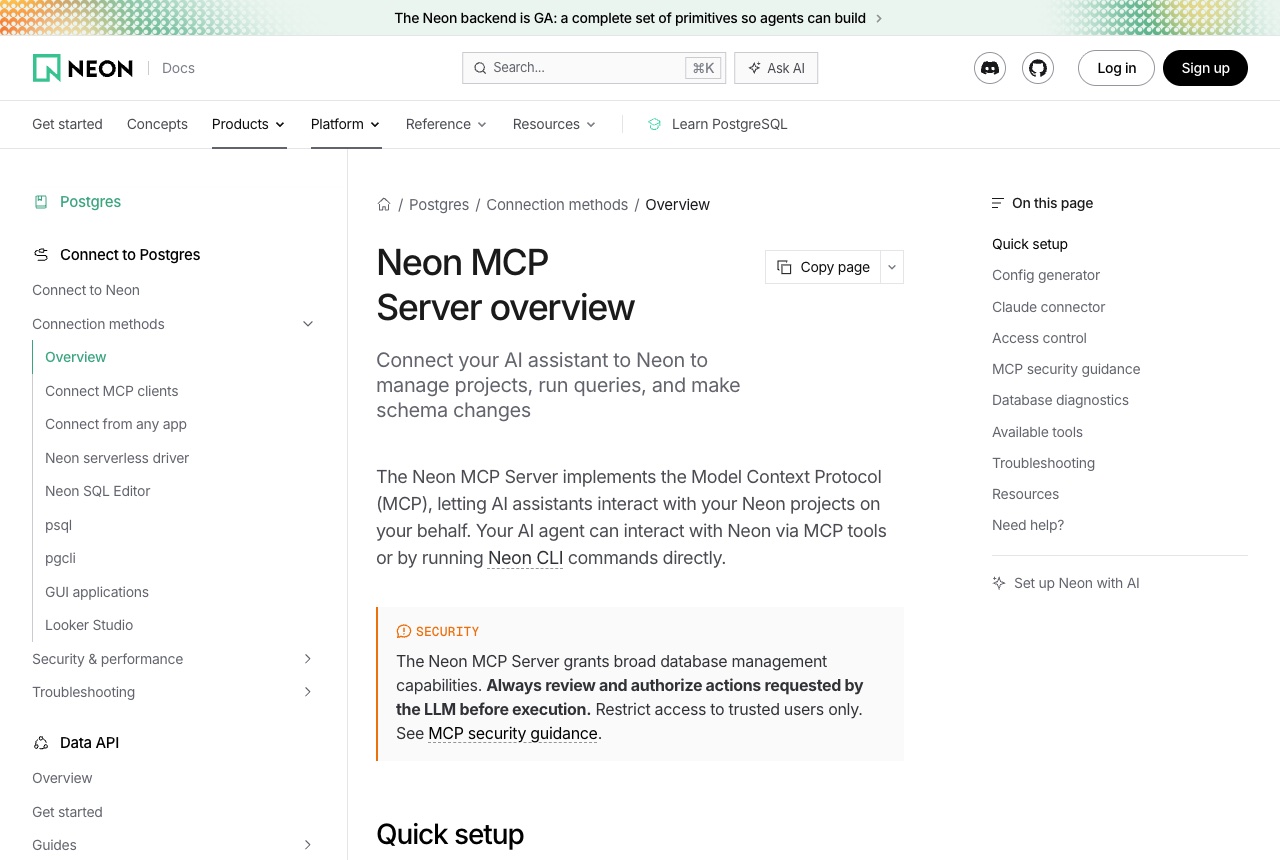This screenshot has height=860, width=1280.
Task: Open the Looker Studio sidebar item
Action: (x=89, y=625)
